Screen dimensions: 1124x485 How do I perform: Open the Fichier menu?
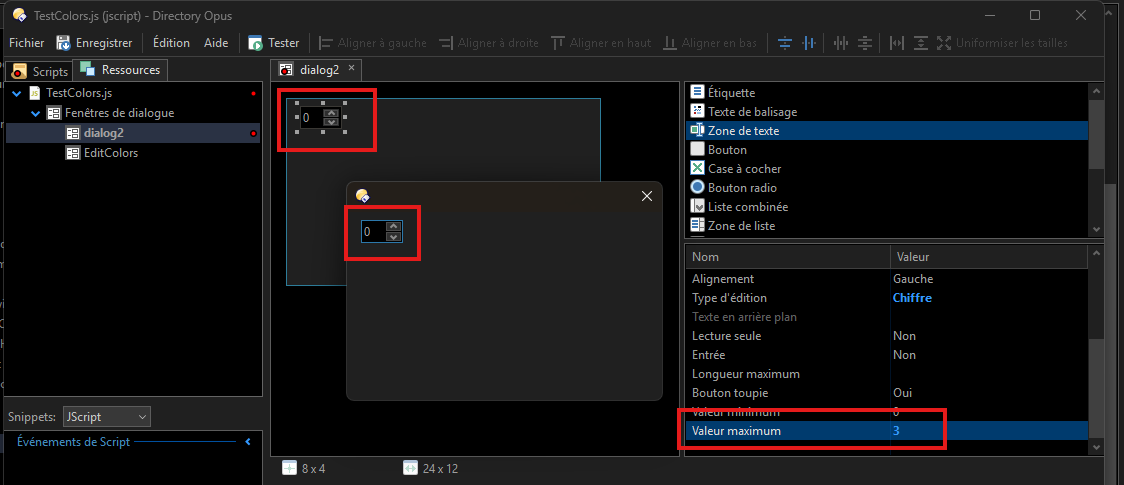point(26,43)
